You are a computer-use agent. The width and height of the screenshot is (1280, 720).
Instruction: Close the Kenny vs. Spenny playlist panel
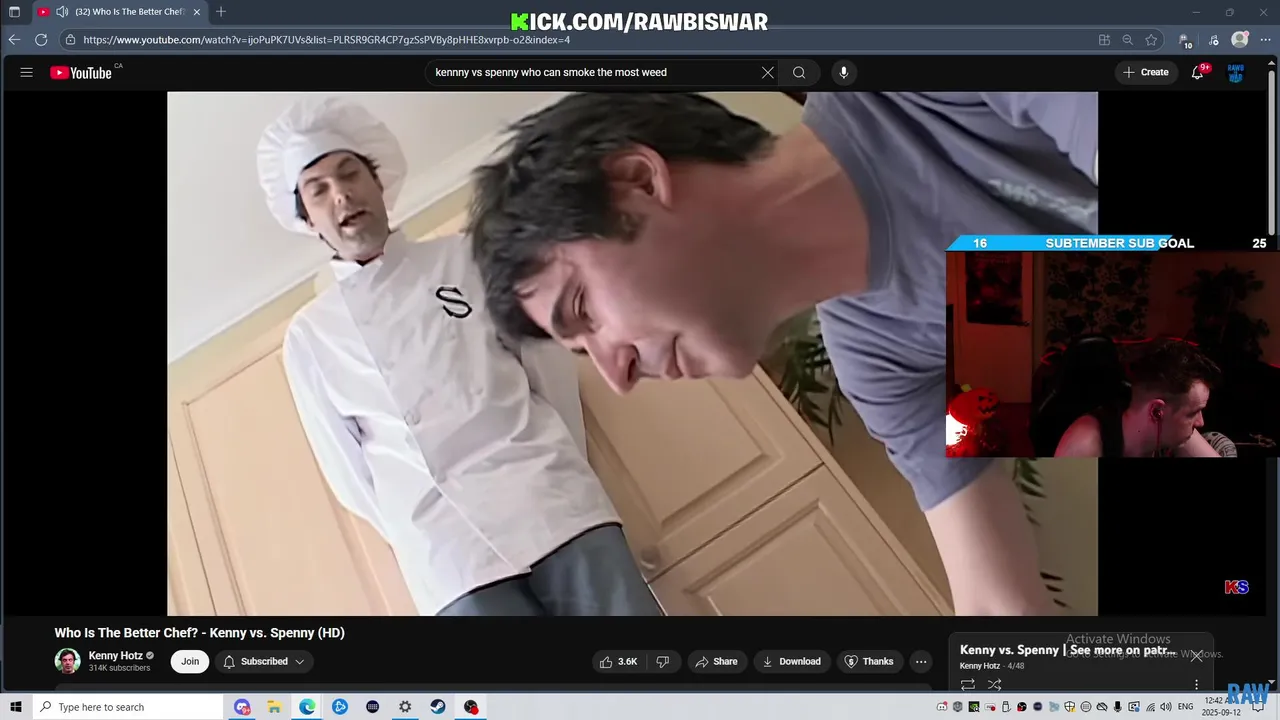(x=1196, y=656)
